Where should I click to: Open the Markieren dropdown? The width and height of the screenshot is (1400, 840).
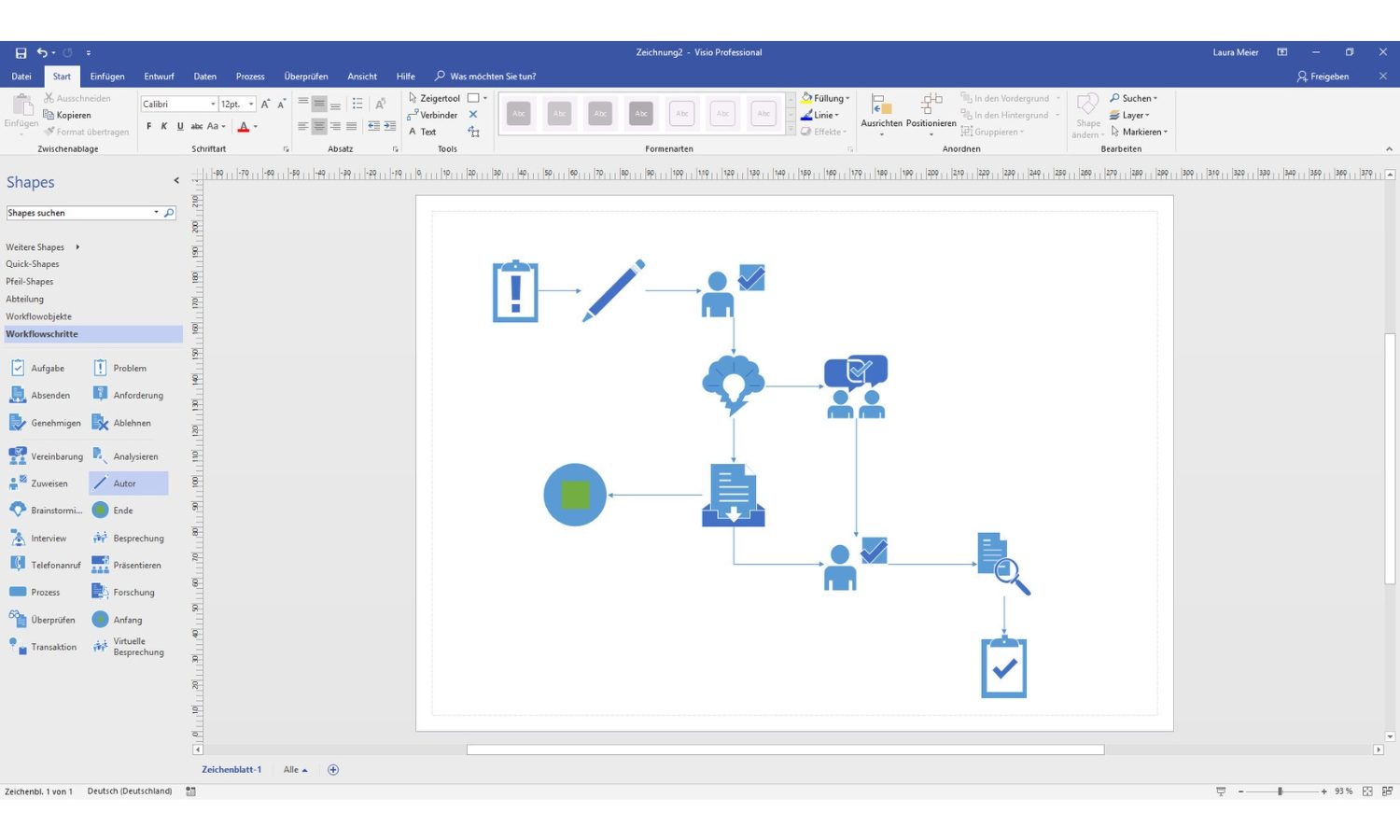point(1139,132)
